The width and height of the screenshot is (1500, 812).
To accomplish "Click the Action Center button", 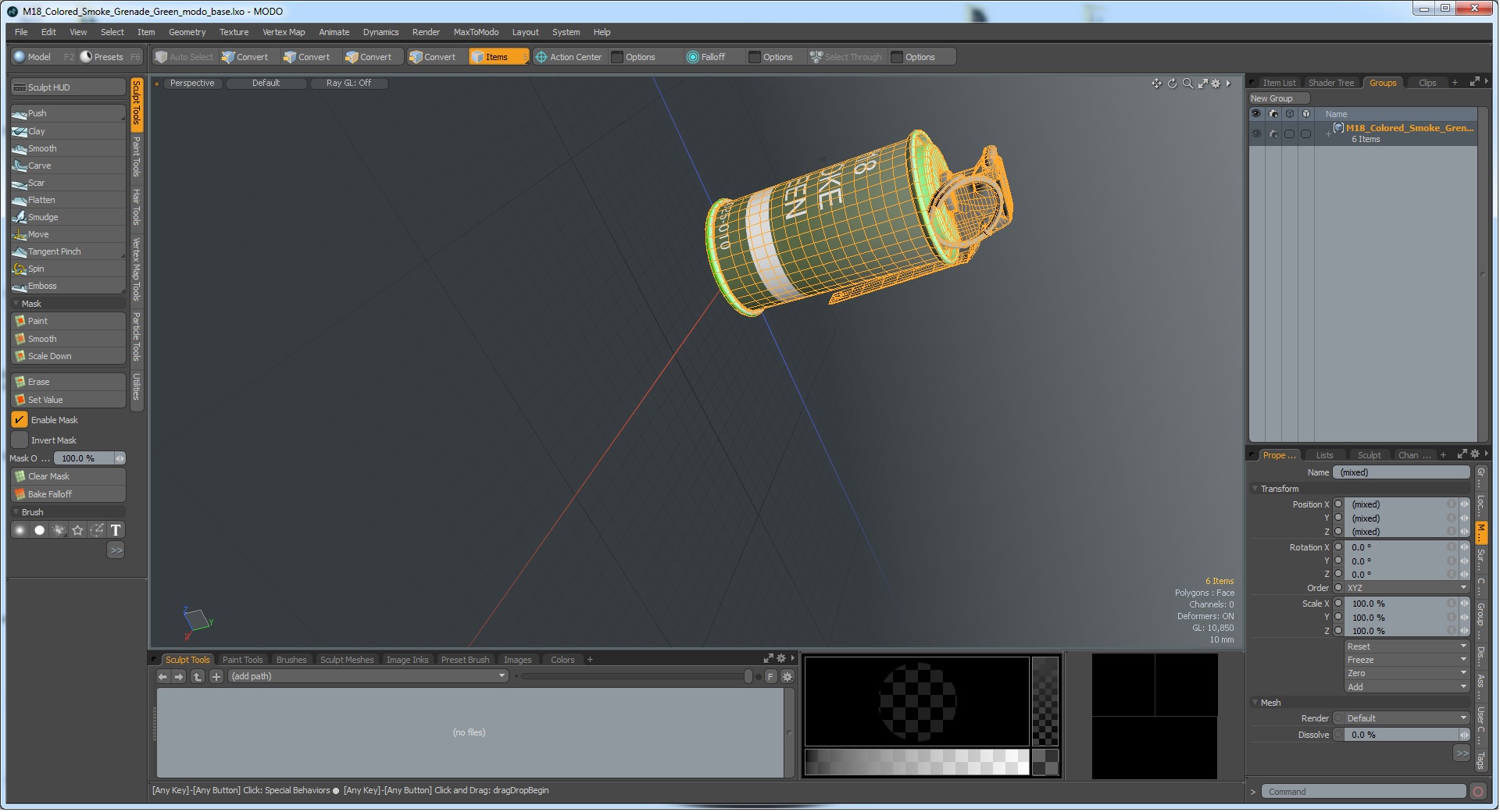I will pyautogui.click(x=569, y=57).
